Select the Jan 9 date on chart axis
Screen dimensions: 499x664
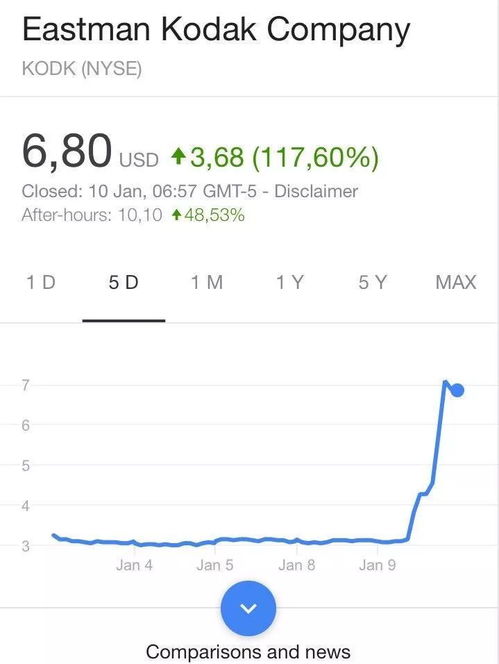(x=377, y=565)
